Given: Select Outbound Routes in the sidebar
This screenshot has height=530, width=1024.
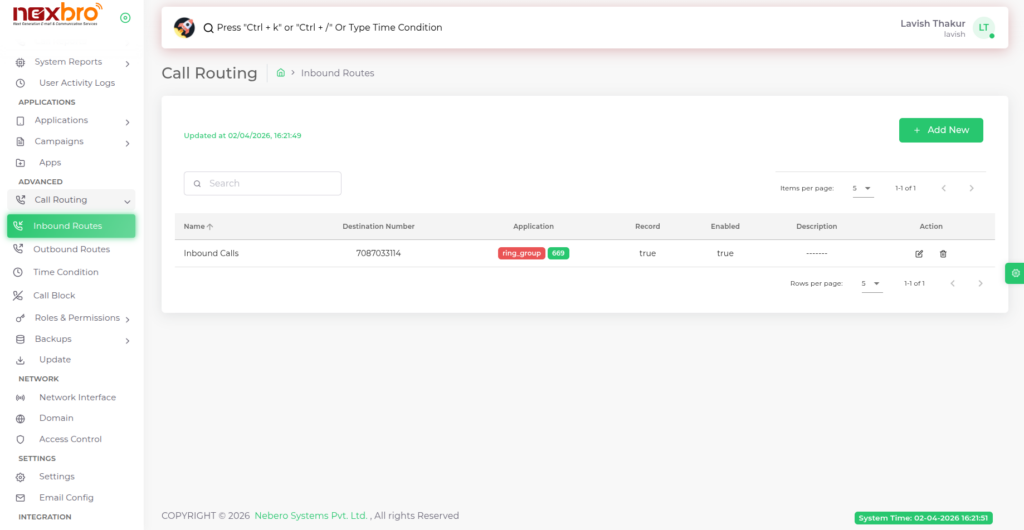Looking at the screenshot, I should click(x=71, y=250).
